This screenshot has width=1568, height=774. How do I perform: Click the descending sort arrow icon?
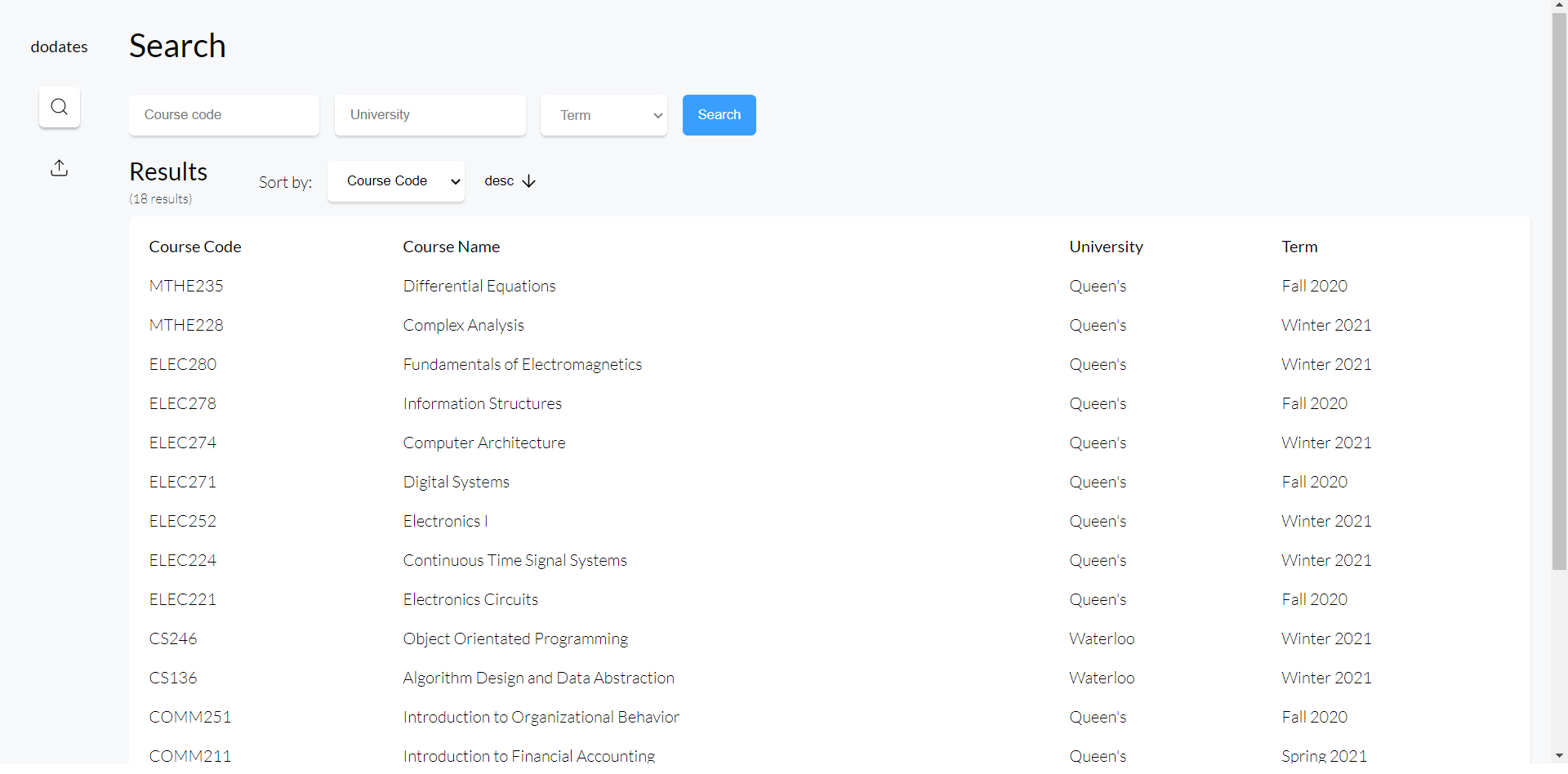point(528,181)
